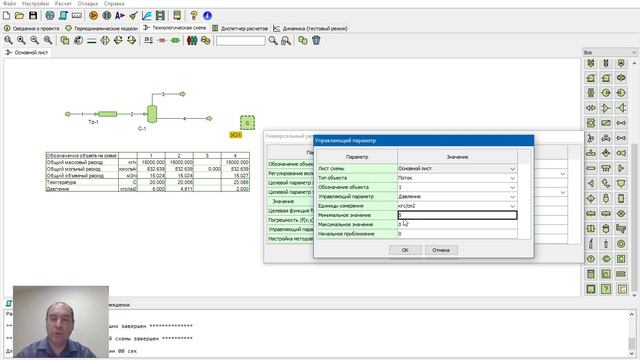Select heat exchanger Тэ-1 on flowsheet
Screen dimensions: 640x360
107,114
